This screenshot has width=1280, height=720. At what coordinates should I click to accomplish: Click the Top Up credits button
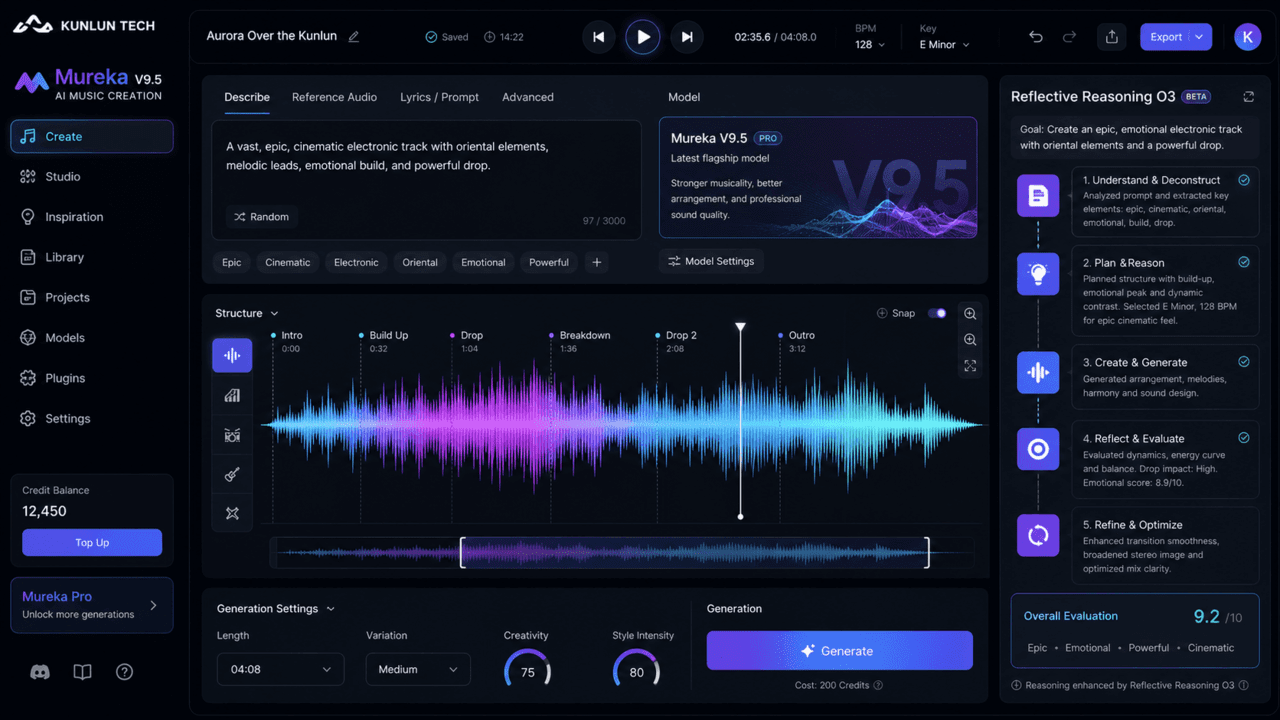92,543
